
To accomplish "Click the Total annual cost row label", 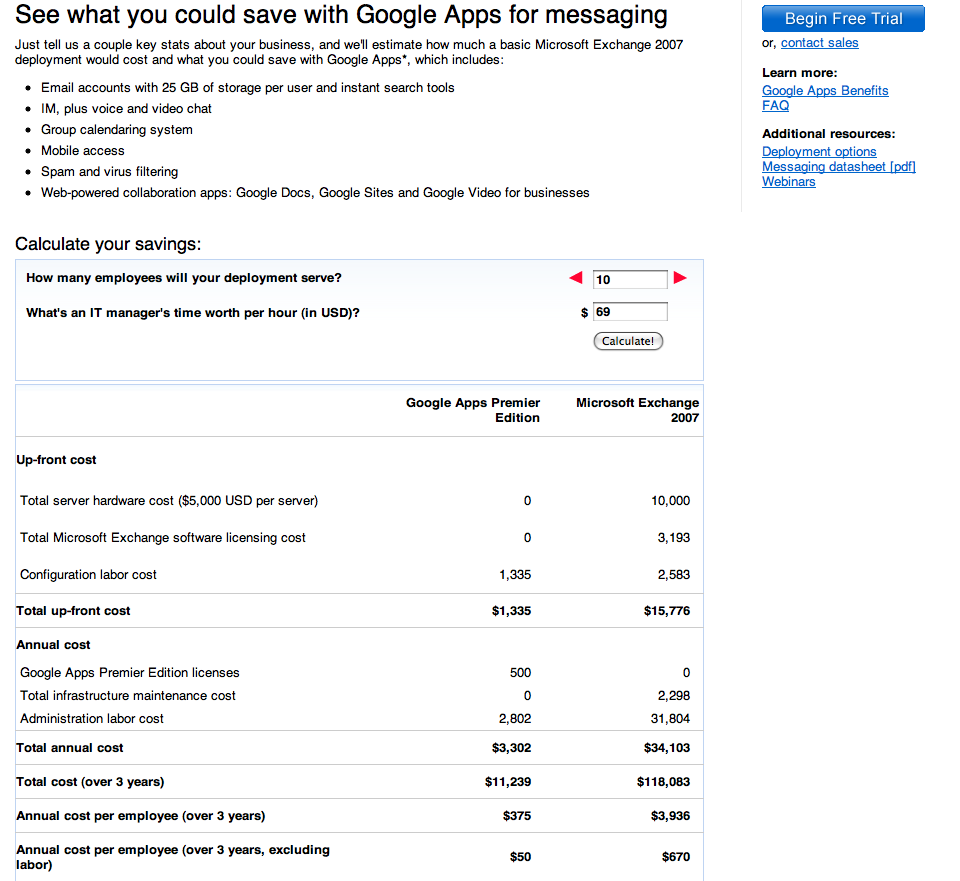I will click(70, 748).
